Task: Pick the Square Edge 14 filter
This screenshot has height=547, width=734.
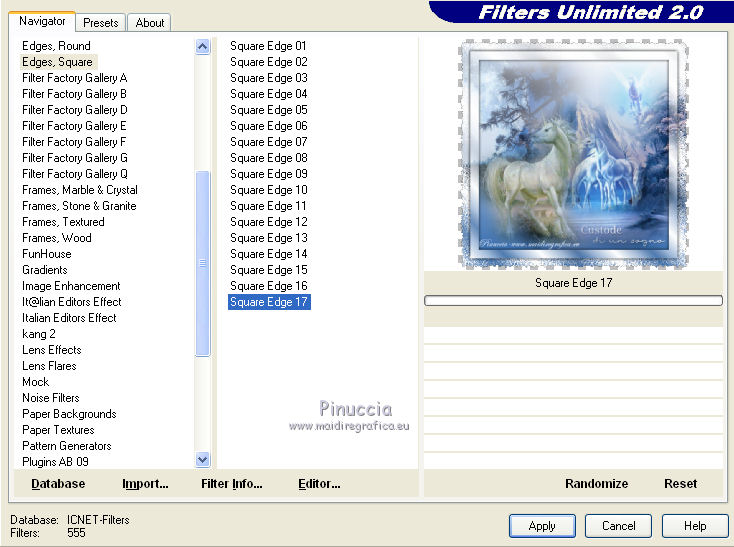Action: pyautogui.click(x=269, y=254)
